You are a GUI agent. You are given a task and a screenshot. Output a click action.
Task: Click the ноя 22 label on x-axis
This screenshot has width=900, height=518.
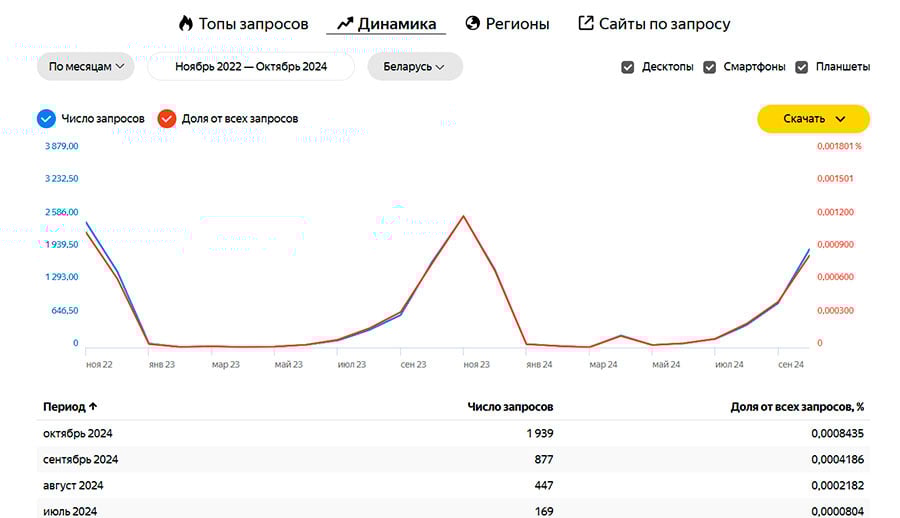(99, 365)
